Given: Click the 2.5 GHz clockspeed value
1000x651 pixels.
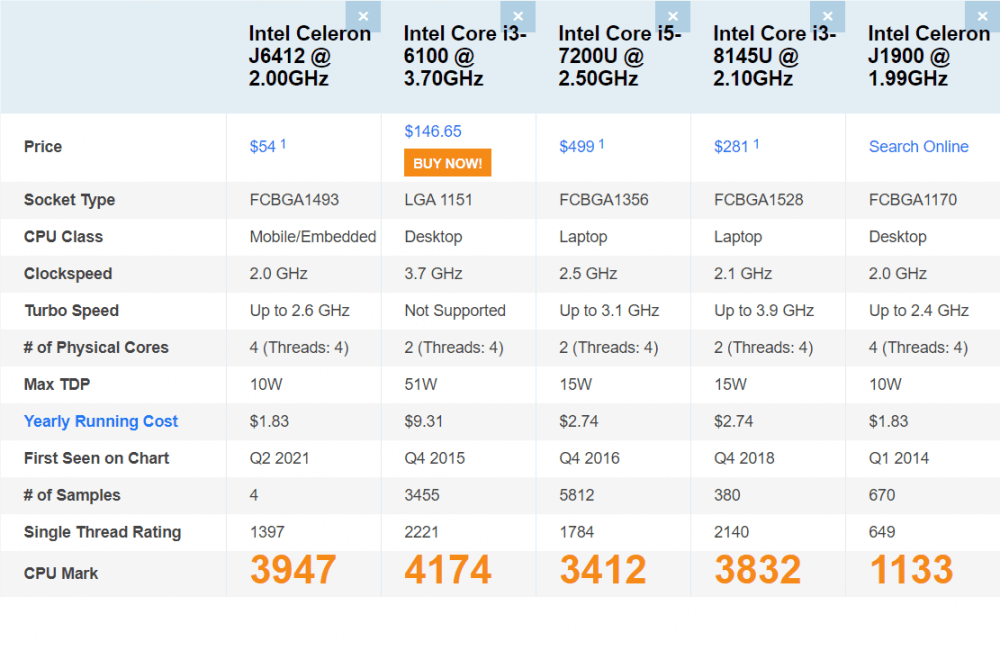Looking at the screenshot, I should click(588, 274).
